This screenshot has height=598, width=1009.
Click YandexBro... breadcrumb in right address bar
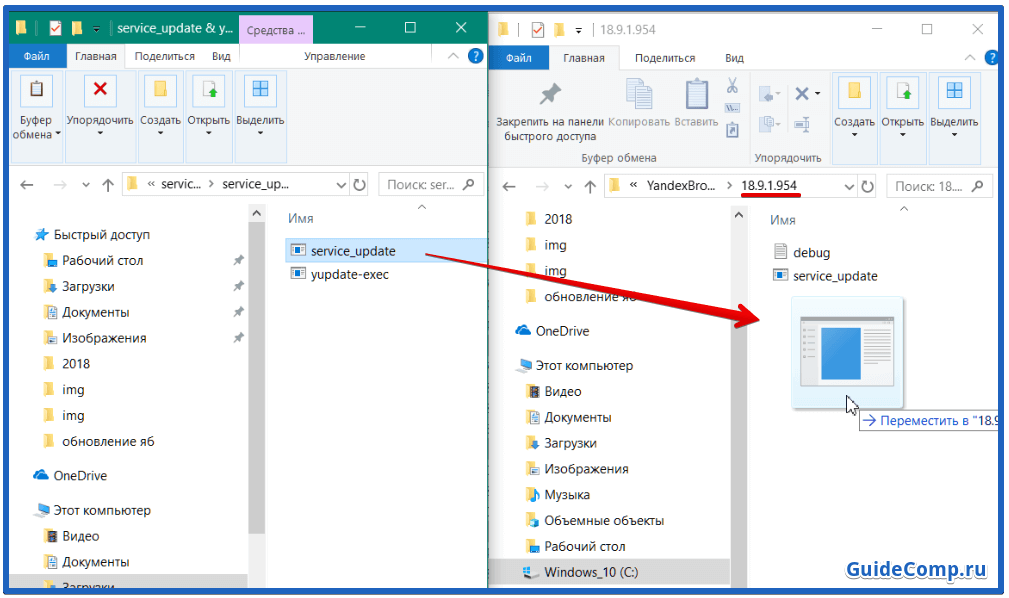pos(681,186)
